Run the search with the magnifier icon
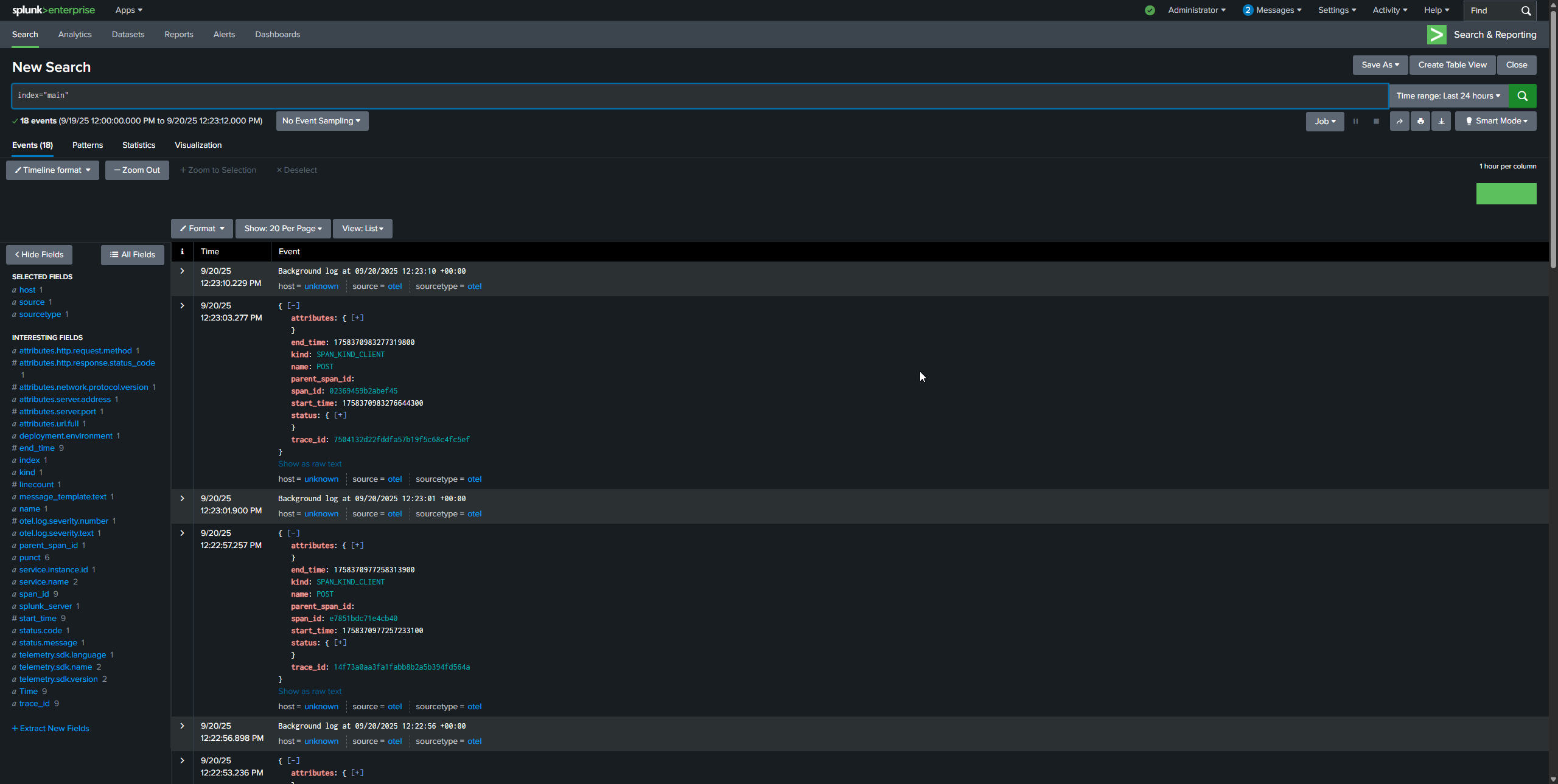Screen dimensions: 1558x784 point(1523,95)
